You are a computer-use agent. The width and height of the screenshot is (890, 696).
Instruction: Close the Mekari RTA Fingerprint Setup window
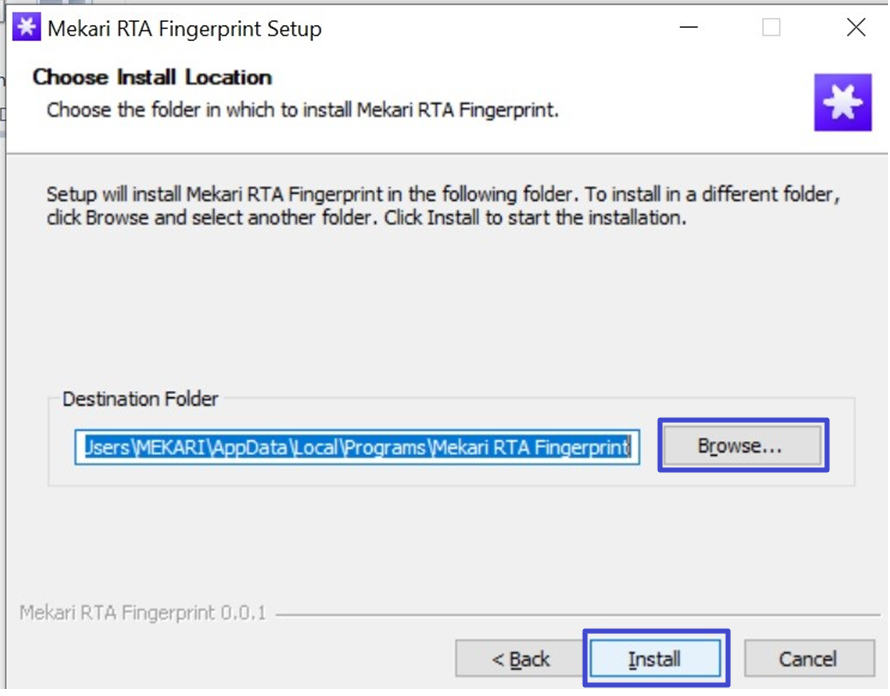point(855,27)
